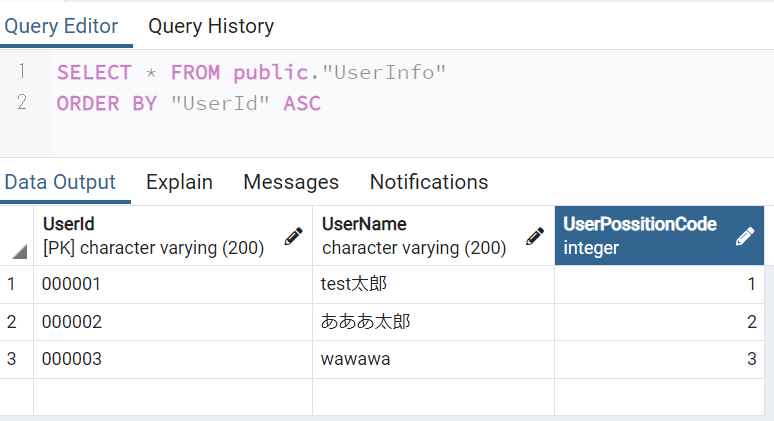The height and width of the screenshot is (421, 774).
Task: Switch to the Query History tab
Action: 211,26
